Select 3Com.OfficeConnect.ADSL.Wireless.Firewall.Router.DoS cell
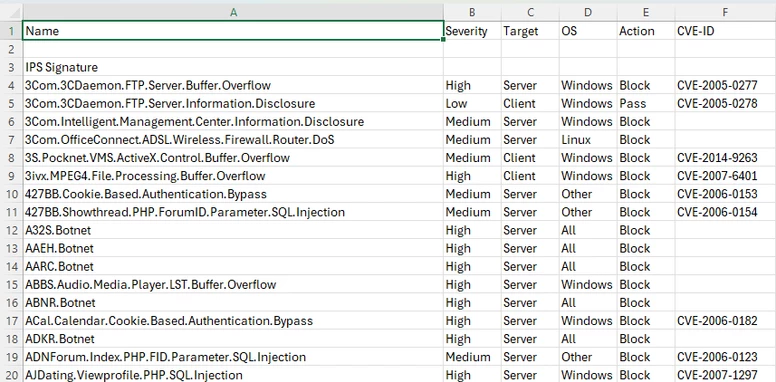Screen dimensions: 776x382 pyautogui.click(x=233, y=140)
